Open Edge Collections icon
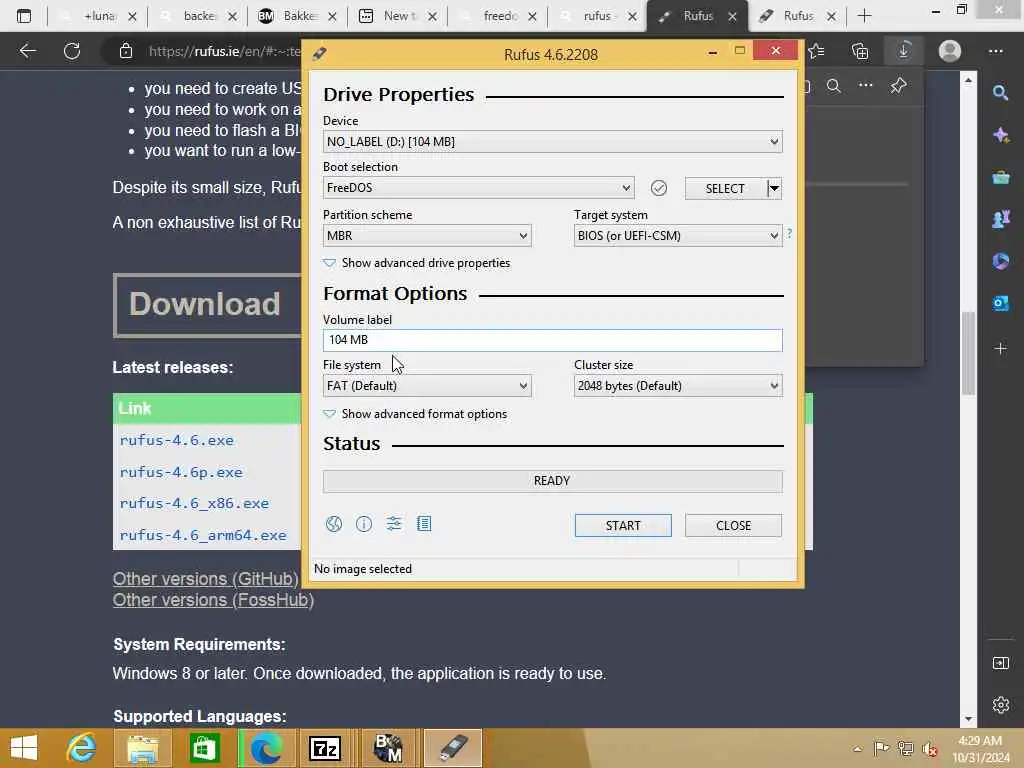The image size is (1024, 768). (861, 51)
